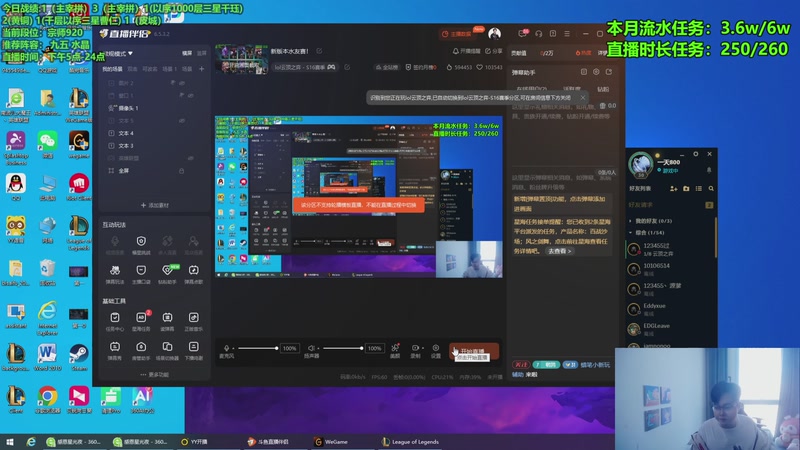800x450 pixels.
Task: Open the streaming mode dropdown arrow
Action: [130, 53]
